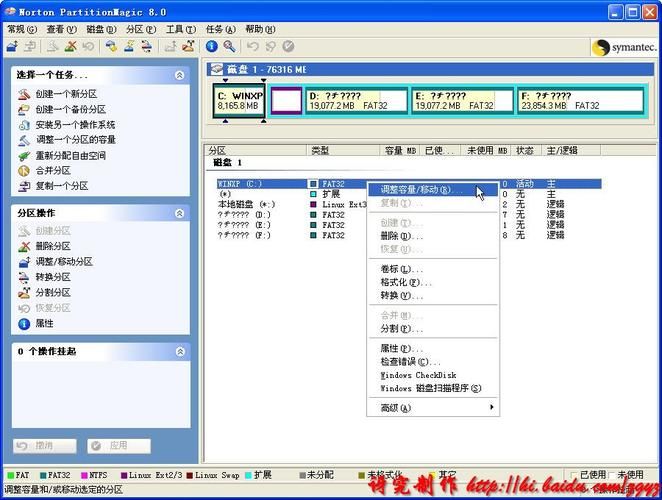Choose 检查错误 in the context menu
The image size is (662, 500).
pos(433,362)
